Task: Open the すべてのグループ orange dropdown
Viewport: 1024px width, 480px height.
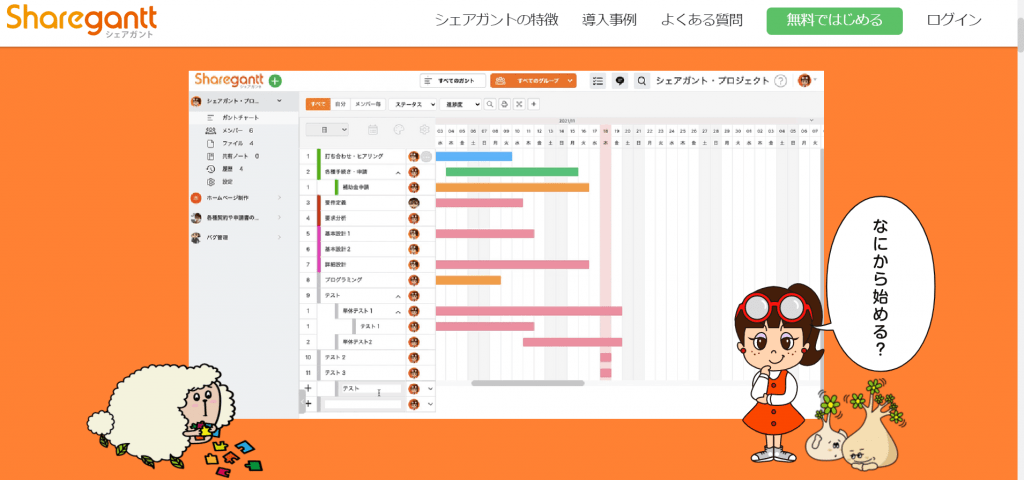Action: pyautogui.click(x=534, y=81)
